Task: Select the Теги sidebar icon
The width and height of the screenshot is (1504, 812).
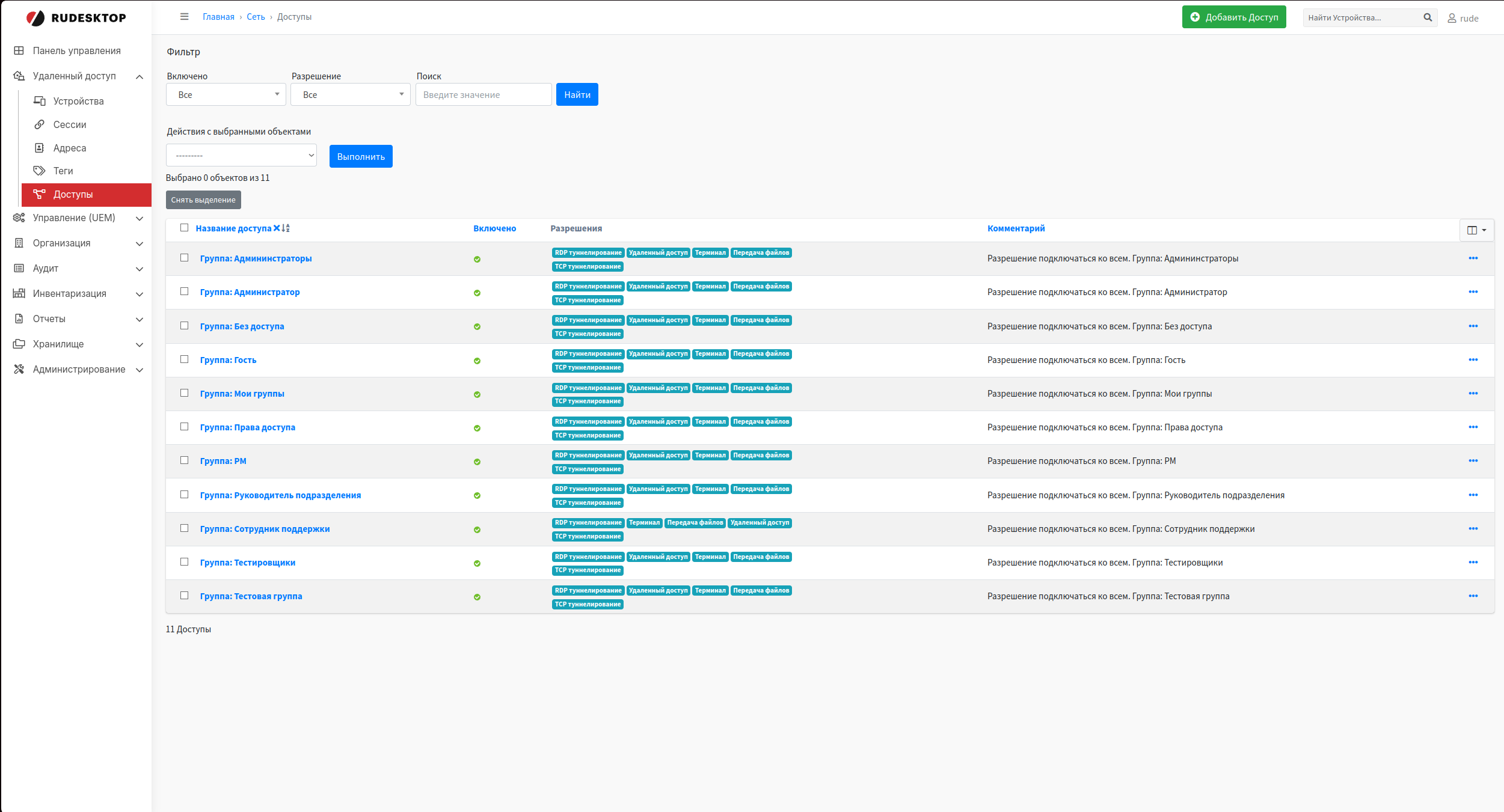Action: point(40,171)
